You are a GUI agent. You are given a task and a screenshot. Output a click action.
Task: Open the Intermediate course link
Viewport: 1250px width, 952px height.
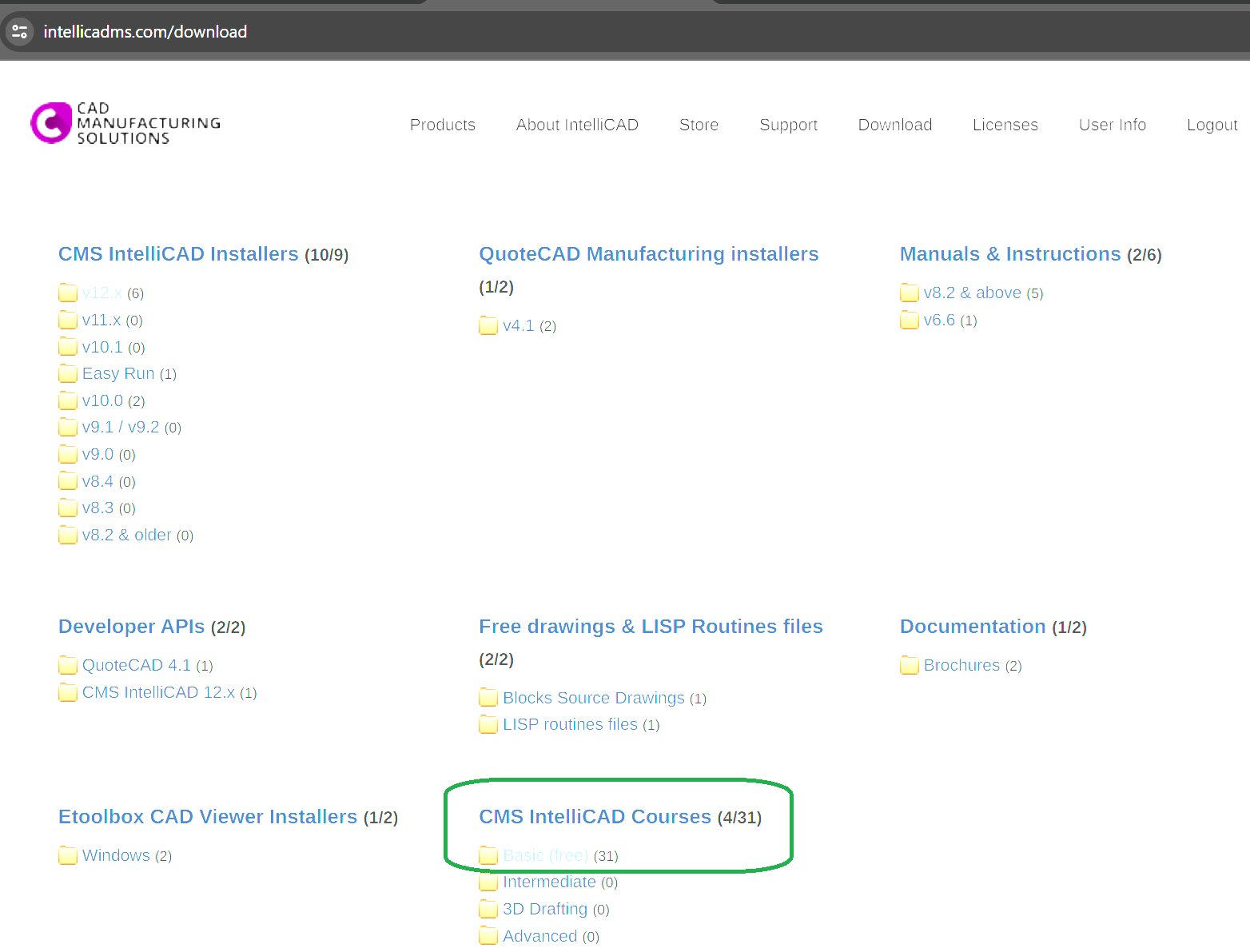pos(549,882)
